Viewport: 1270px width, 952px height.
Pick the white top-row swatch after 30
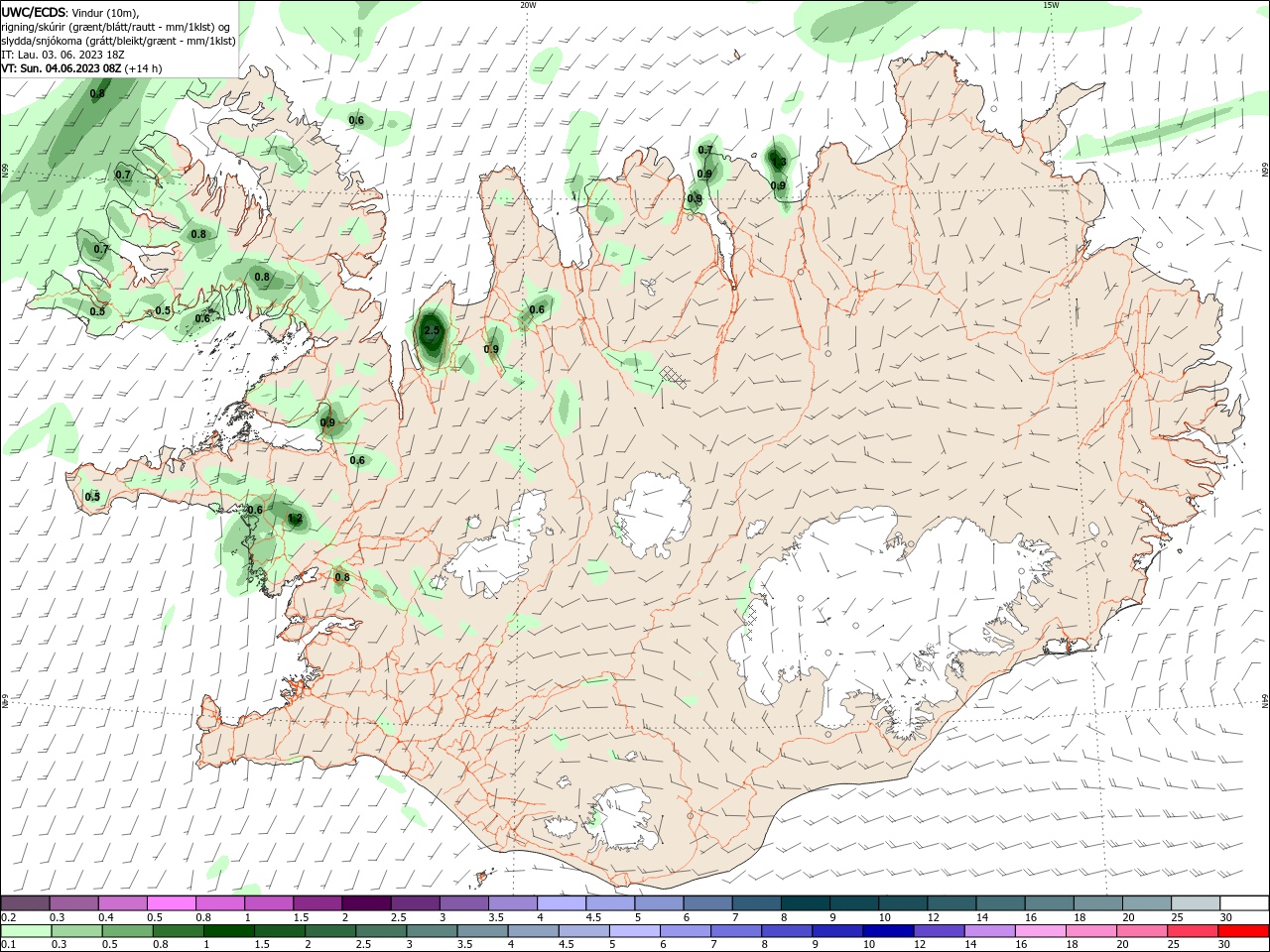point(1243,903)
